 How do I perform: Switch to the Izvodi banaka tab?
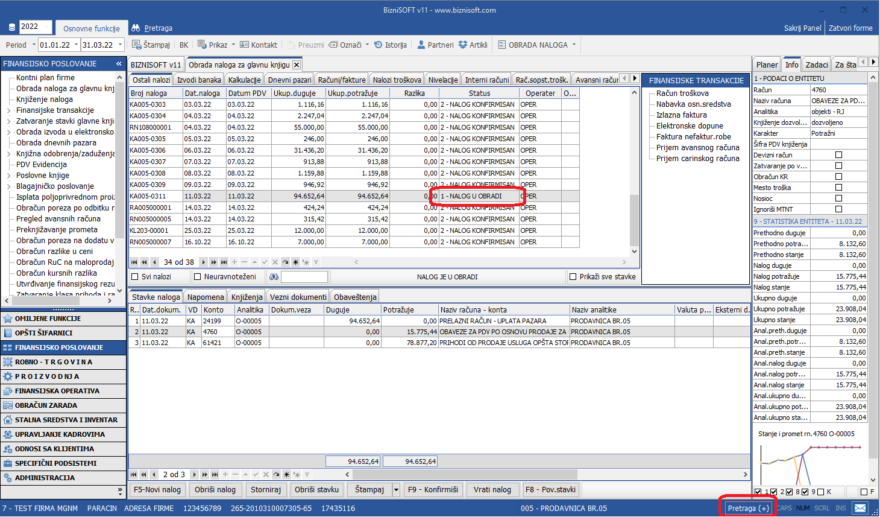pos(200,79)
